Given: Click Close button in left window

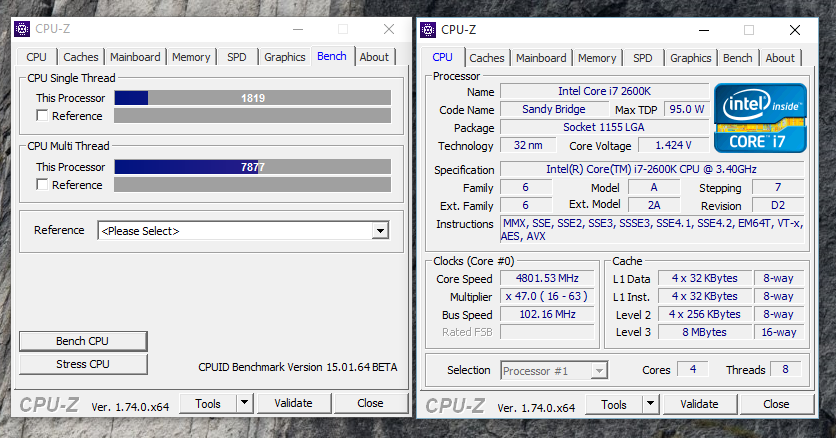Looking at the screenshot, I should 370,403.
